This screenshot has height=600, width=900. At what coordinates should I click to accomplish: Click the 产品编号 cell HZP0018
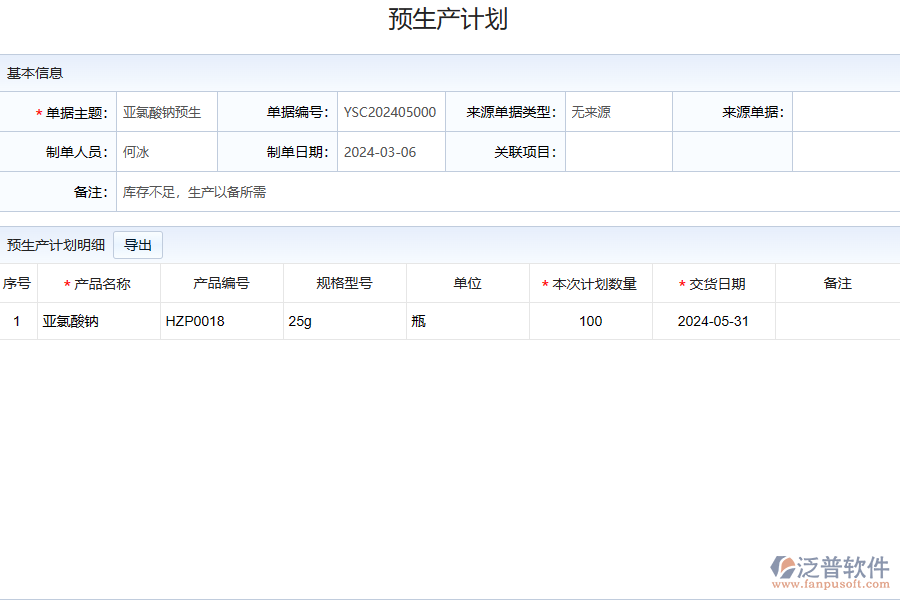[x=195, y=321]
